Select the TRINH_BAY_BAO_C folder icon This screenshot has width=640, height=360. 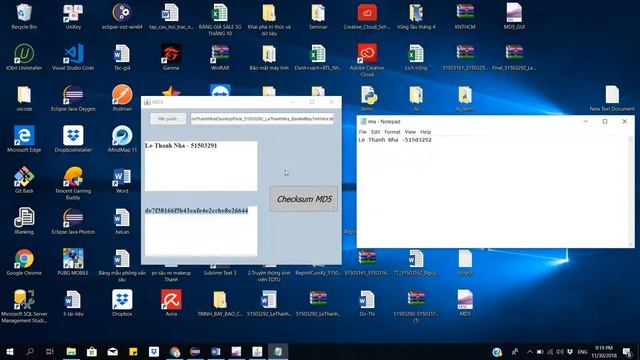click(x=220, y=303)
